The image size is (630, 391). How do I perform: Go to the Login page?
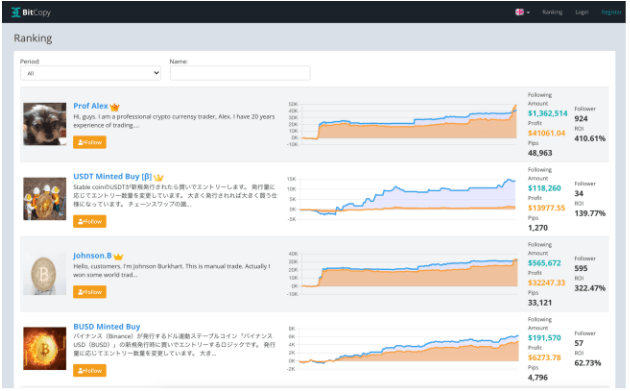(581, 12)
